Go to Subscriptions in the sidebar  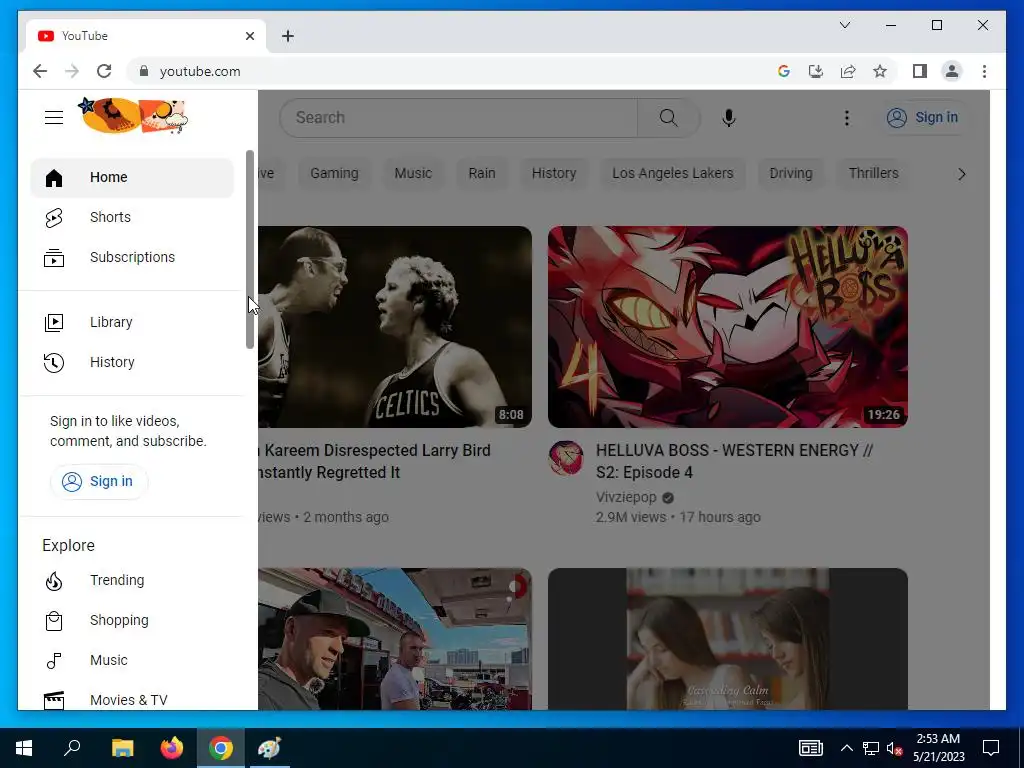point(132,257)
